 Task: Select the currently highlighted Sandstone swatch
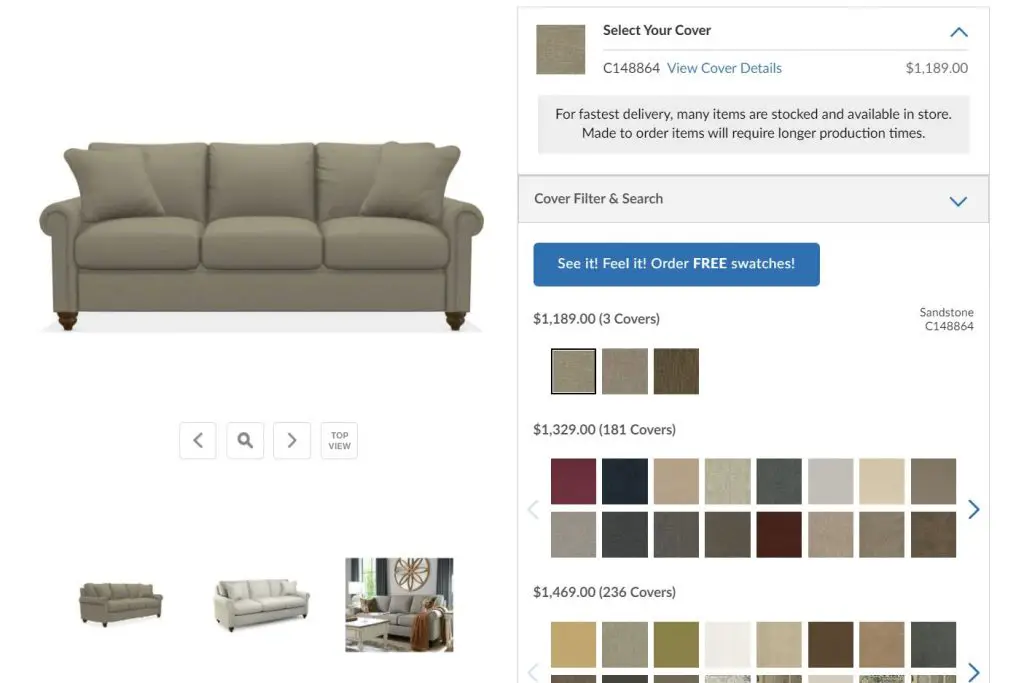(572, 370)
